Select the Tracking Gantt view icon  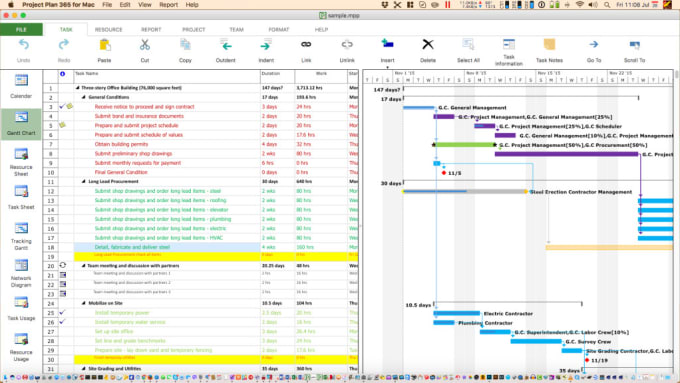click(x=21, y=236)
